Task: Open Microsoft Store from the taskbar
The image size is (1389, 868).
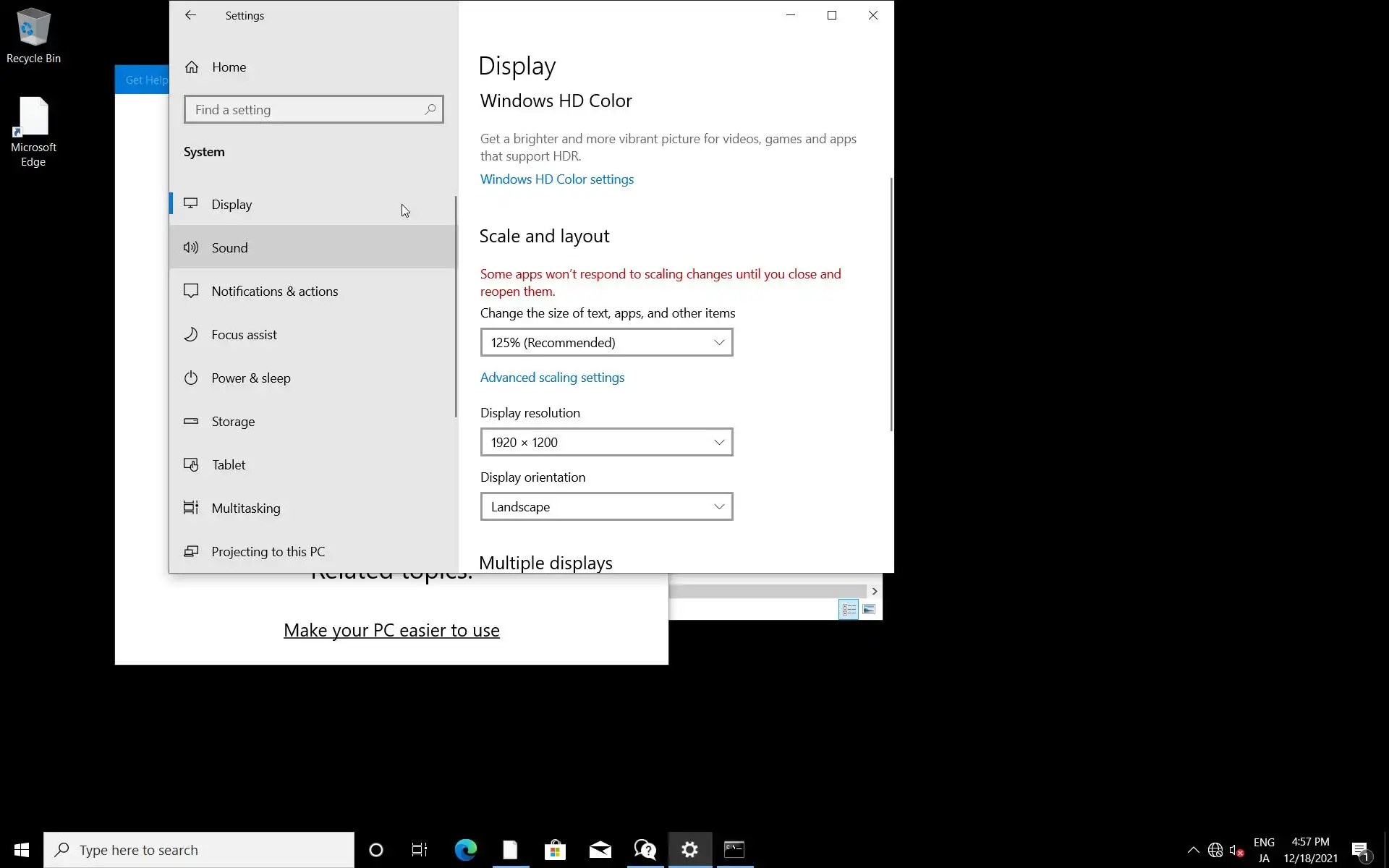Action: 555,850
